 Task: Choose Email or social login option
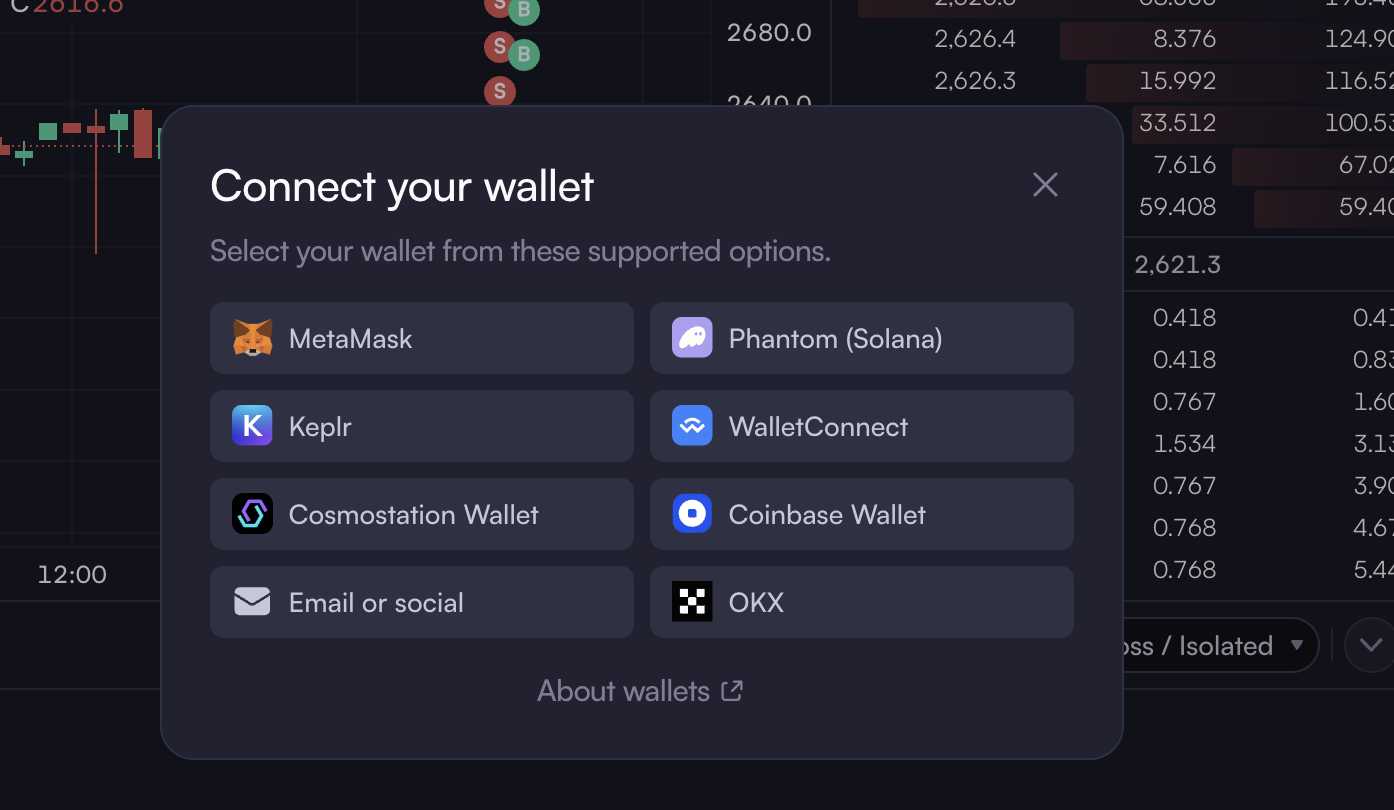click(x=422, y=602)
